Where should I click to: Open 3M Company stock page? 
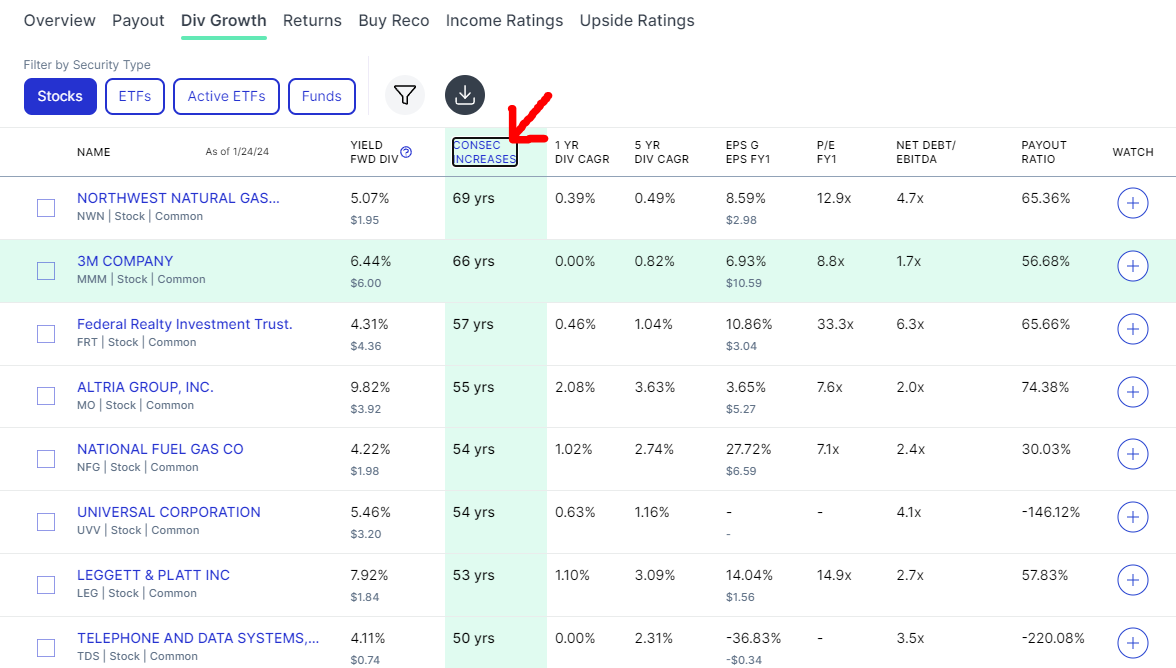[x=124, y=261]
